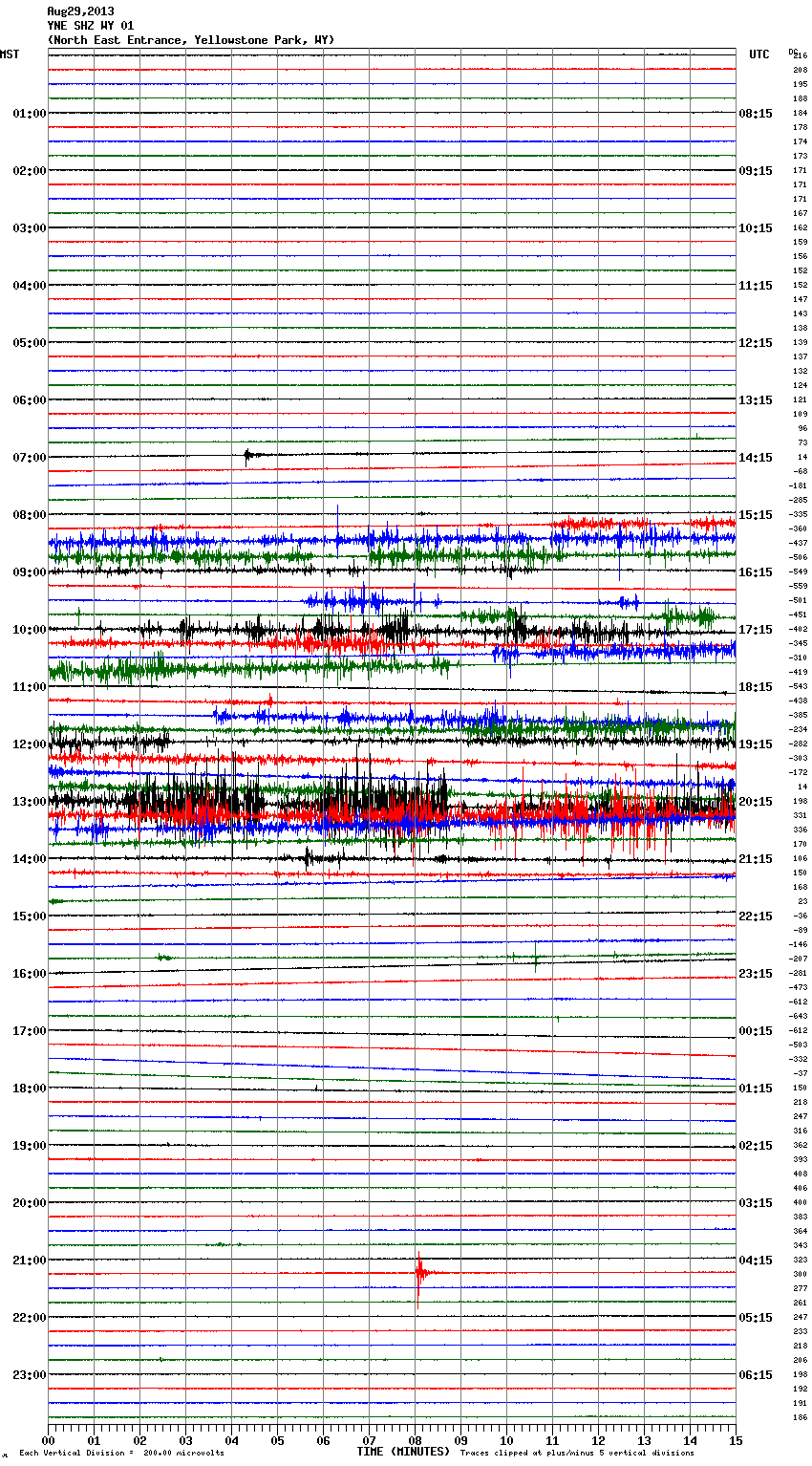
Task: Click the 11:15 UTC time label
Action: click(756, 286)
